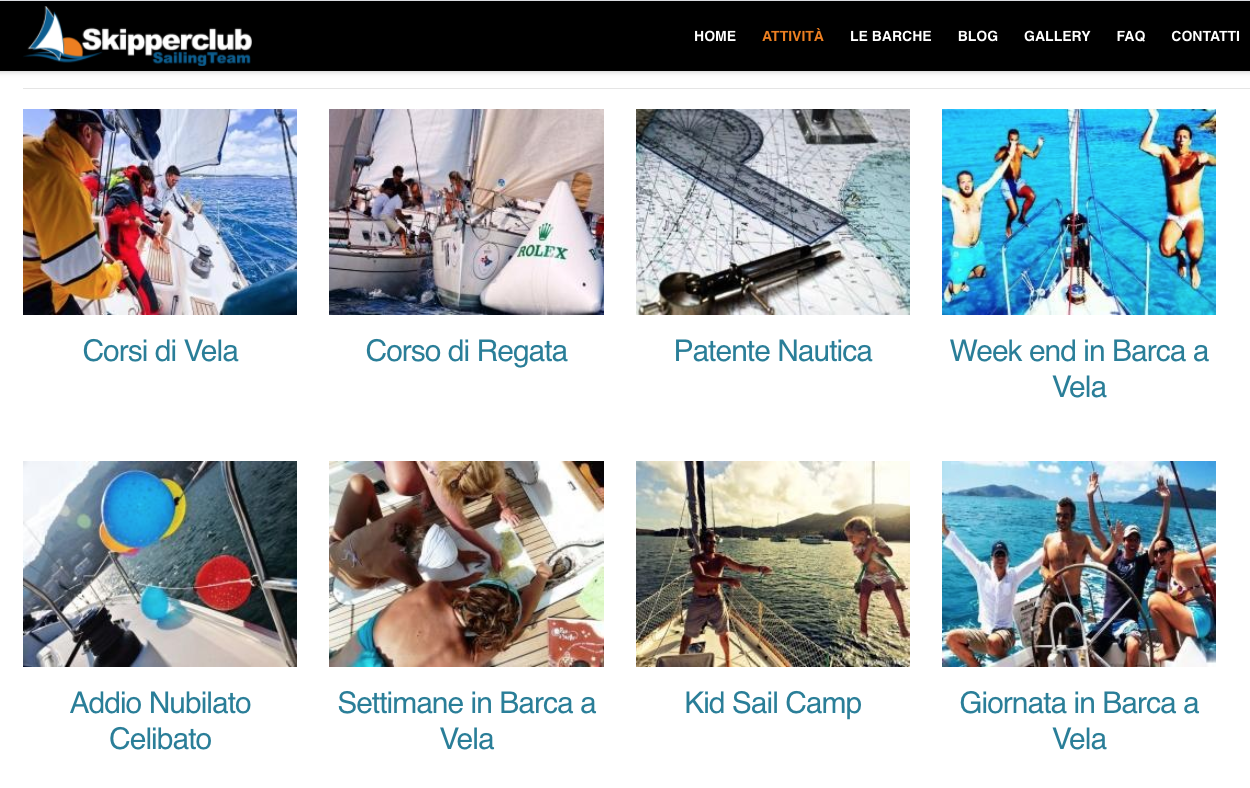Image resolution: width=1250 pixels, height=788 pixels.
Task: Go to LE BARCHE page
Action: point(891,36)
